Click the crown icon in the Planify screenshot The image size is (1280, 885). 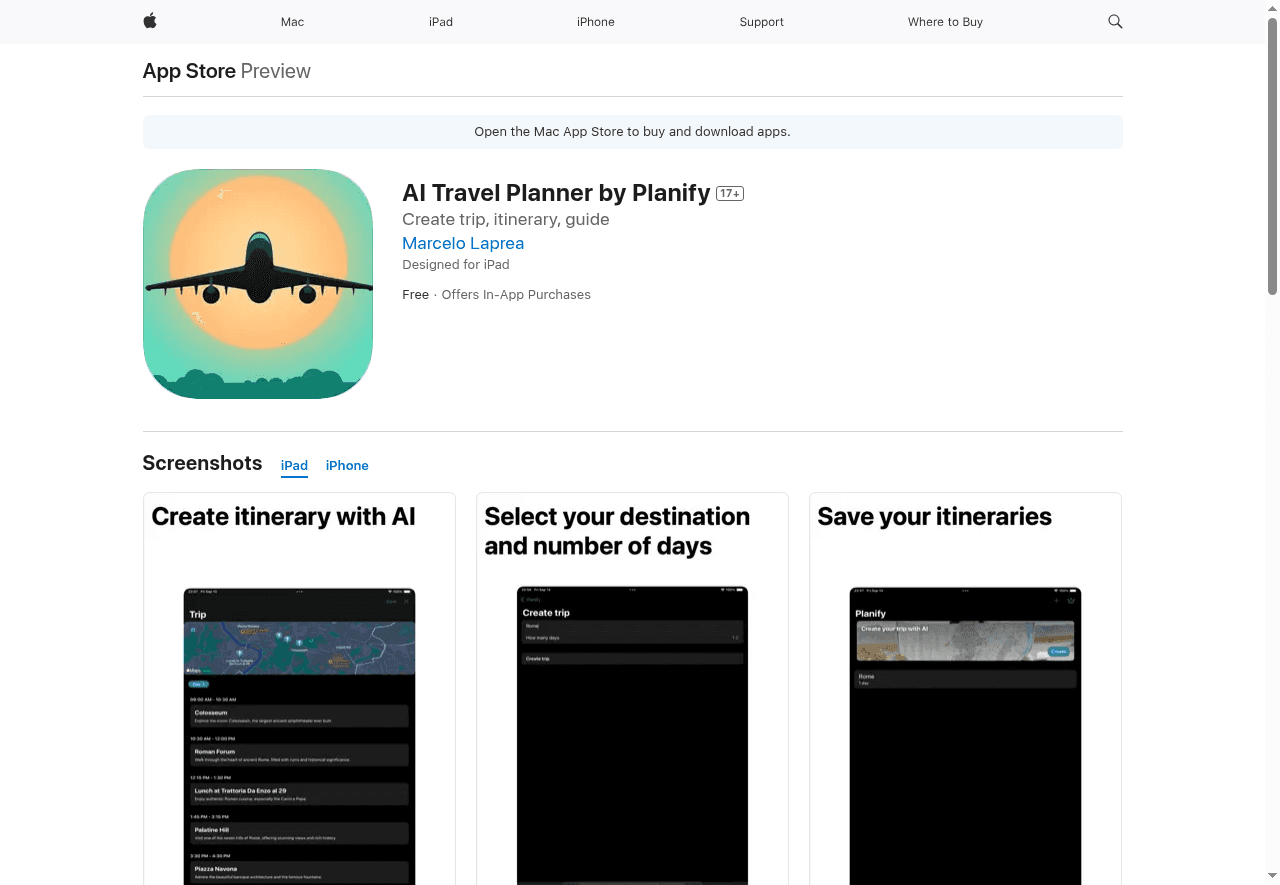(1071, 601)
